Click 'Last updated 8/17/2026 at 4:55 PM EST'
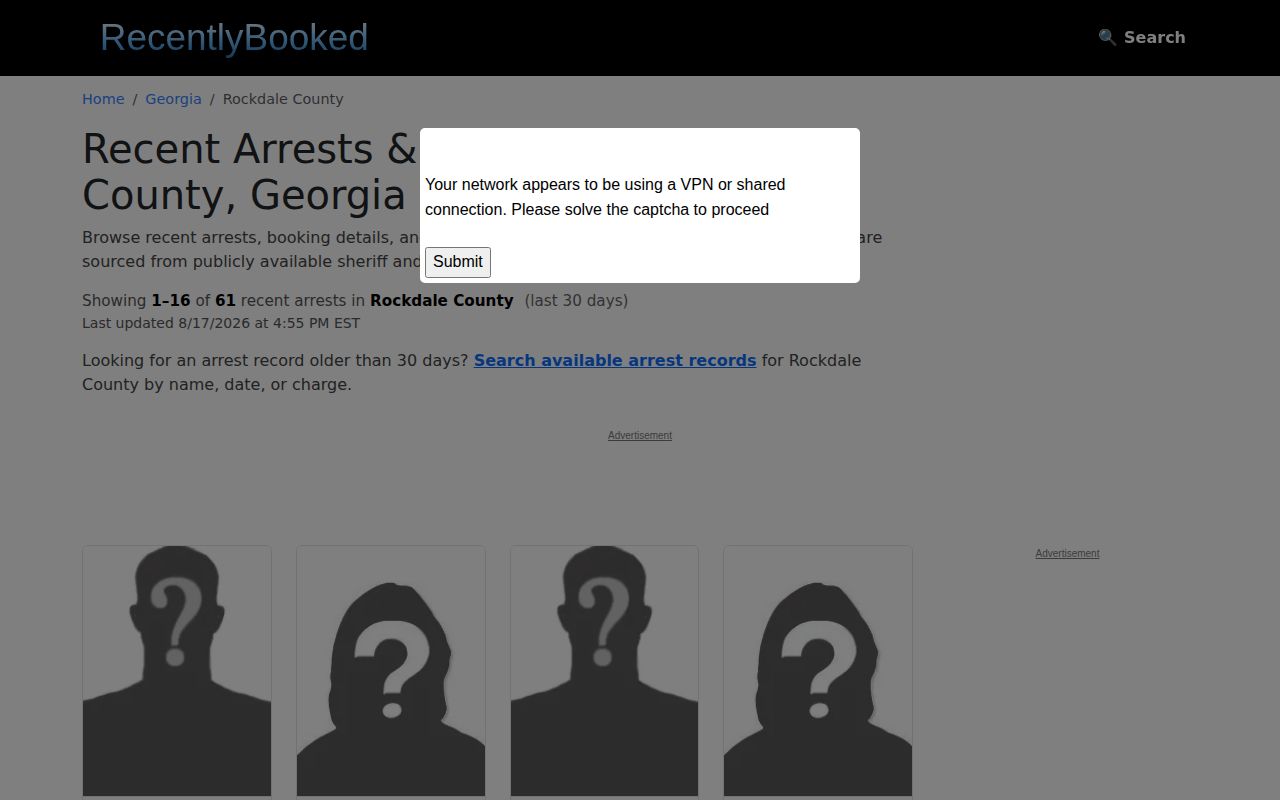Screen dimensions: 1280x800 click(x=221, y=323)
